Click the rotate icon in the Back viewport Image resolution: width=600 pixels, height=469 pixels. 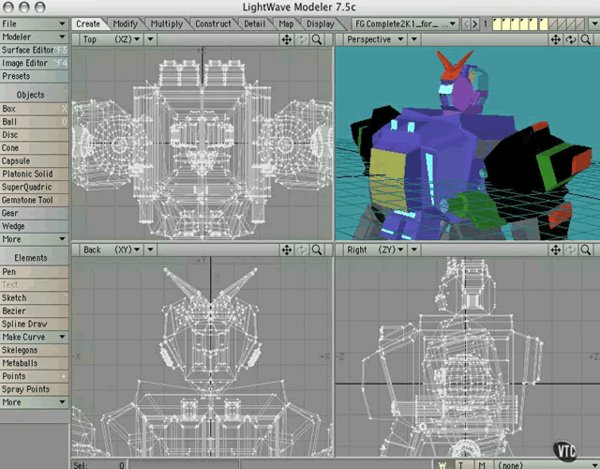coord(302,250)
